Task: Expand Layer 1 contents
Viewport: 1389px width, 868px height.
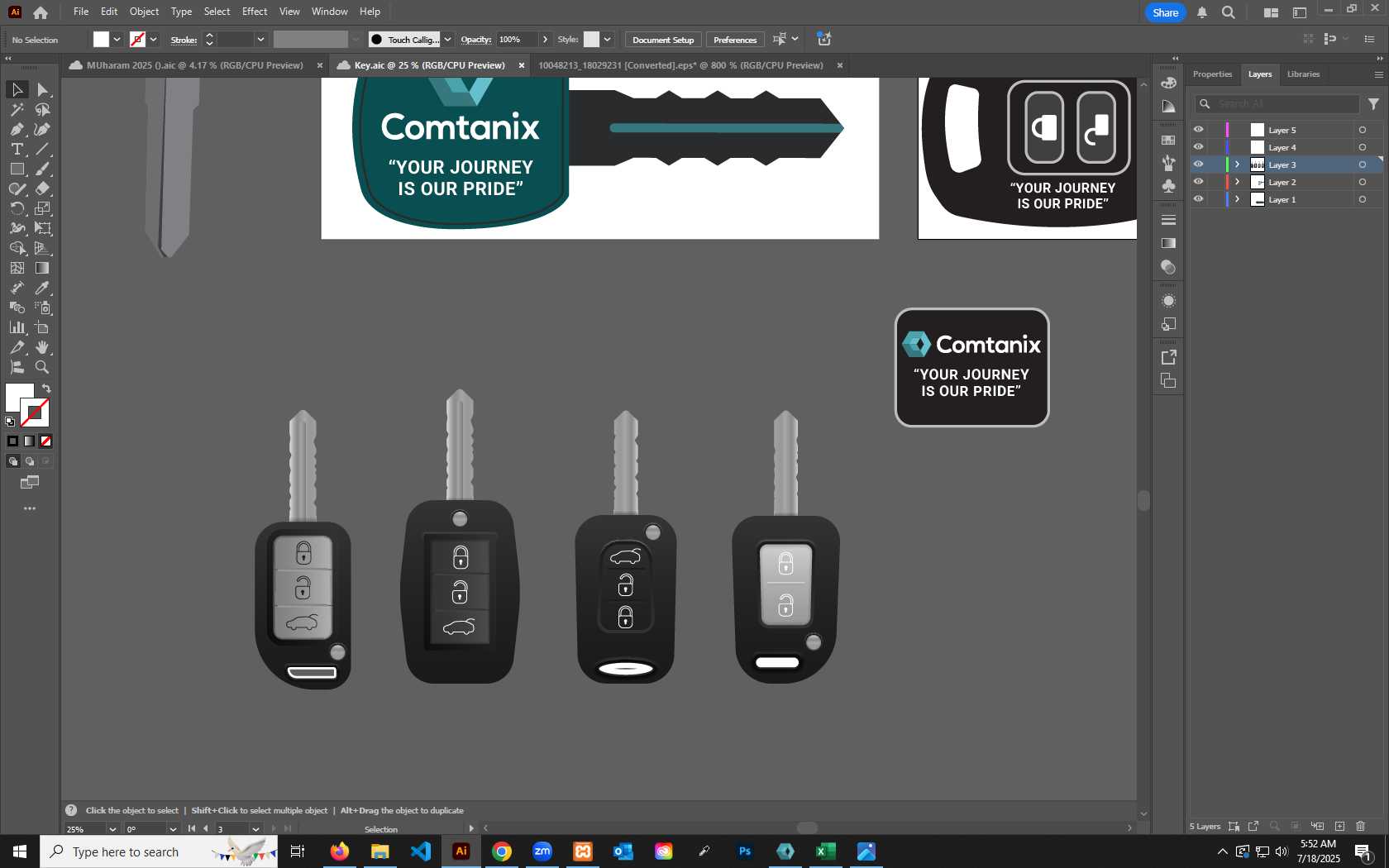Action: pyautogui.click(x=1238, y=199)
